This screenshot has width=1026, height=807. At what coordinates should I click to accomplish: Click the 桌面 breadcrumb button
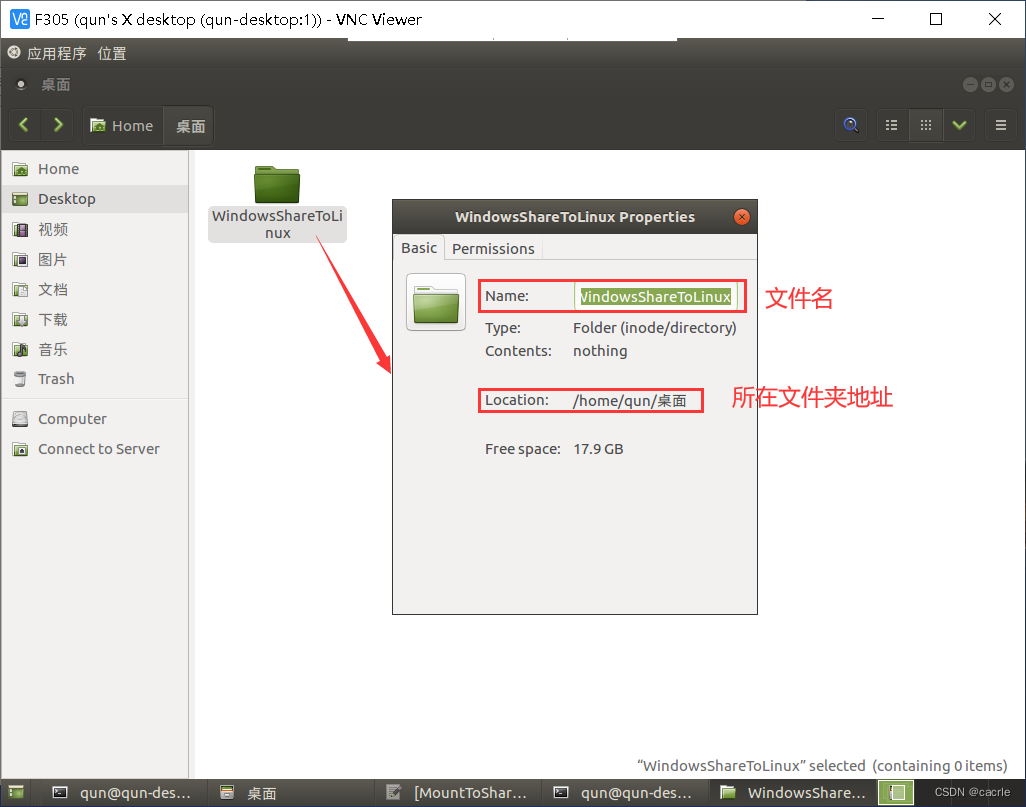pyautogui.click(x=190, y=125)
